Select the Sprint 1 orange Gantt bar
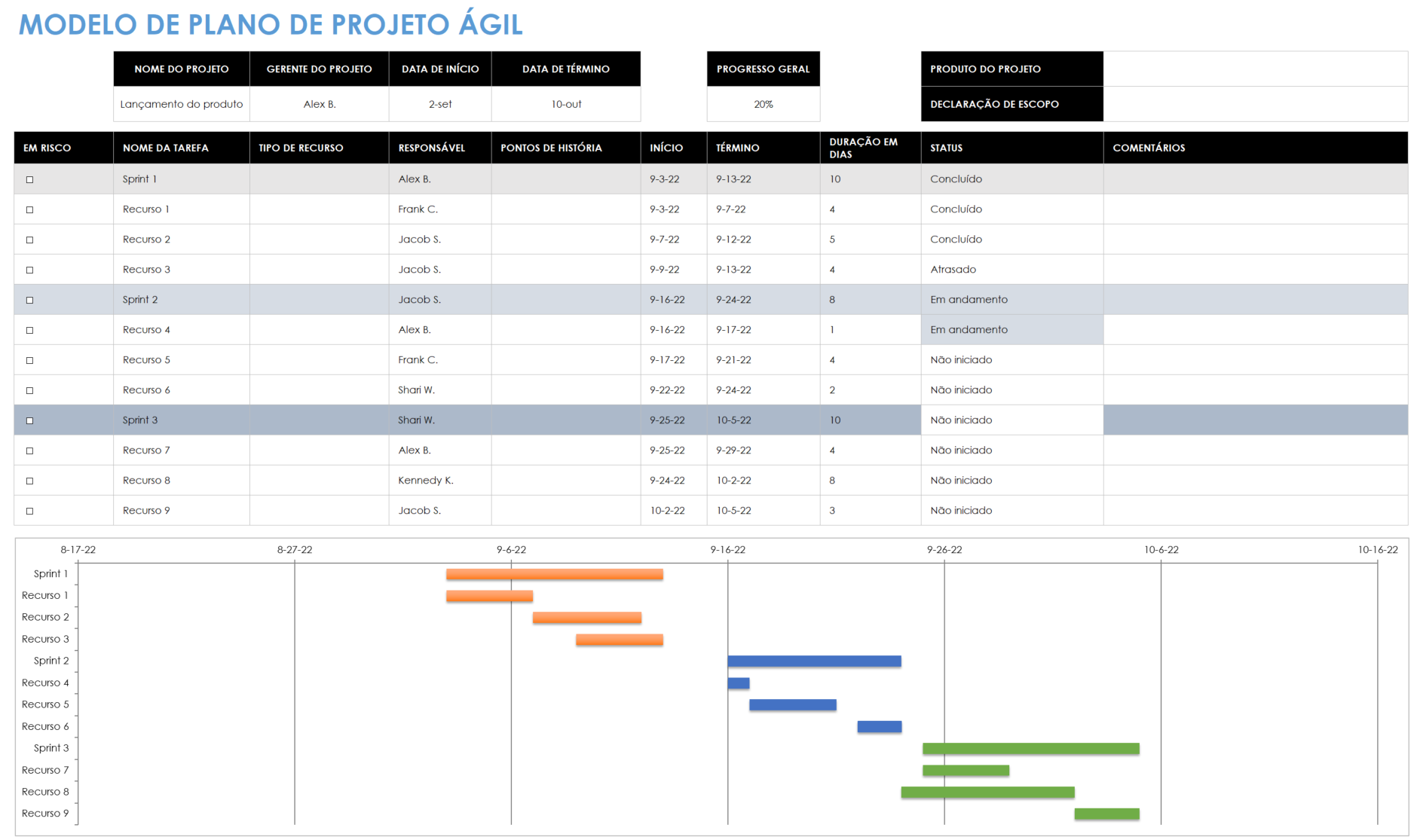The height and width of the screenshot is (840, 1420). click(555, 574)
